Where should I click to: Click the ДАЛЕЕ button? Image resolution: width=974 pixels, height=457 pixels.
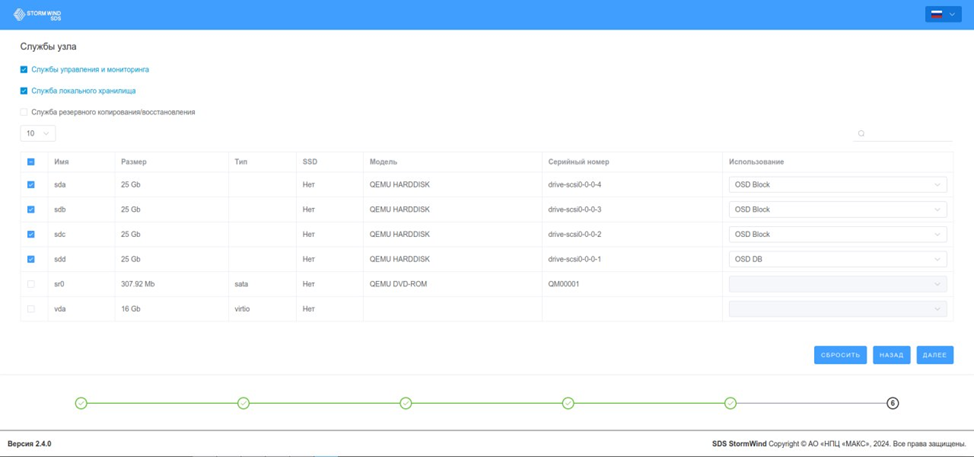(x=935, y=355)
